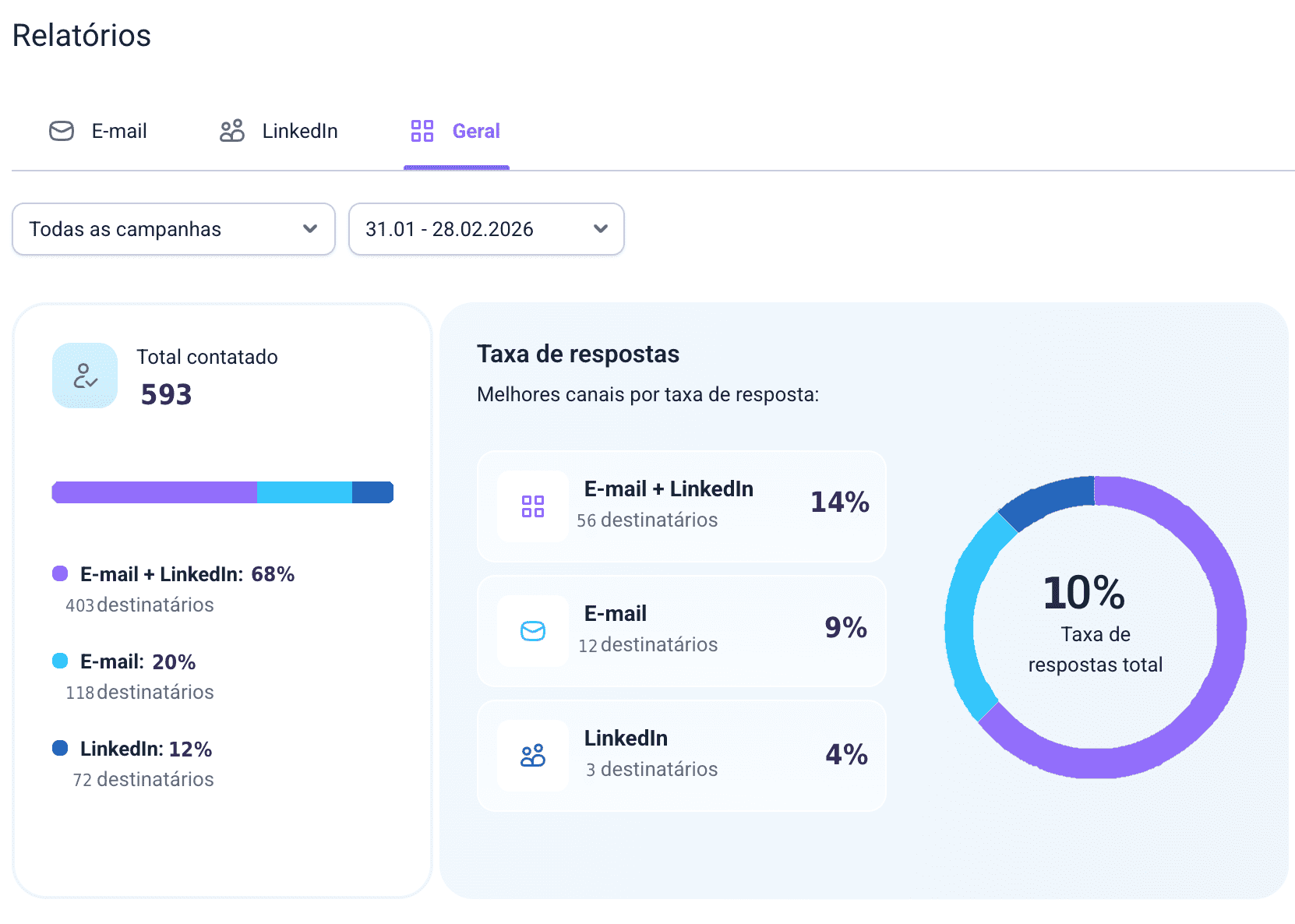Click the purple segment of the progress bar

154,492
